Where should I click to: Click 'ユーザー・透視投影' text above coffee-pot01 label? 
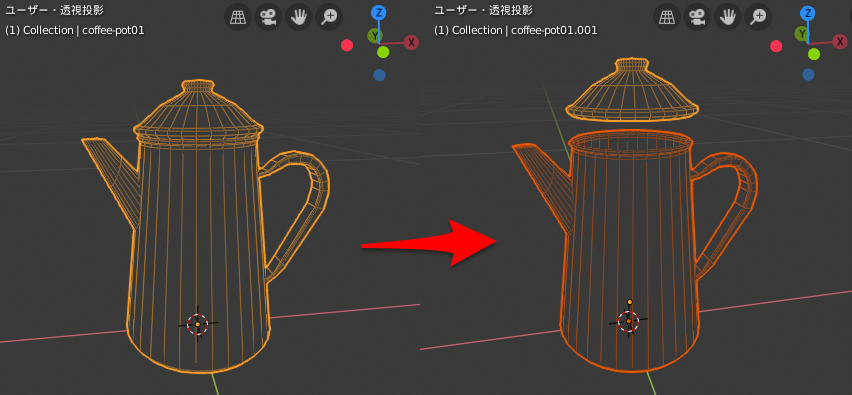tap(54, 10)
